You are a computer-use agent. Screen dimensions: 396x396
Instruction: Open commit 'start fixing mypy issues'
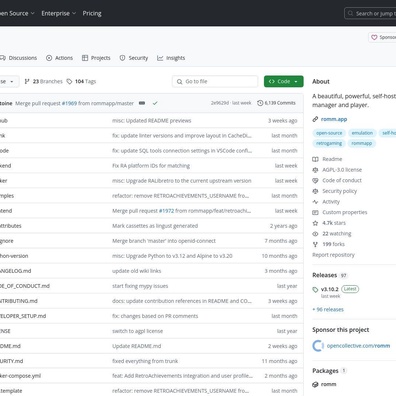[140, 286]
